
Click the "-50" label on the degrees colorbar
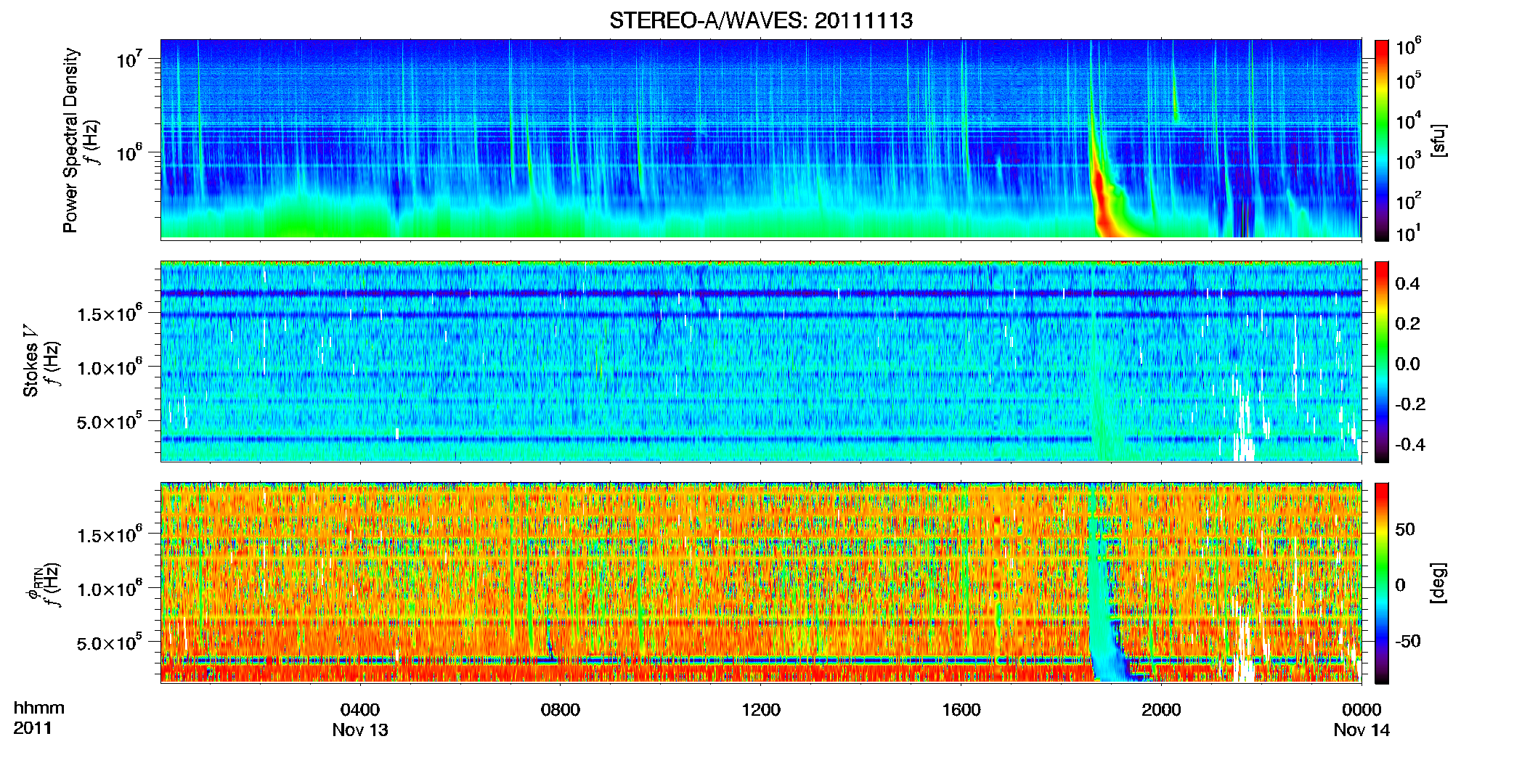(1408, 640)
